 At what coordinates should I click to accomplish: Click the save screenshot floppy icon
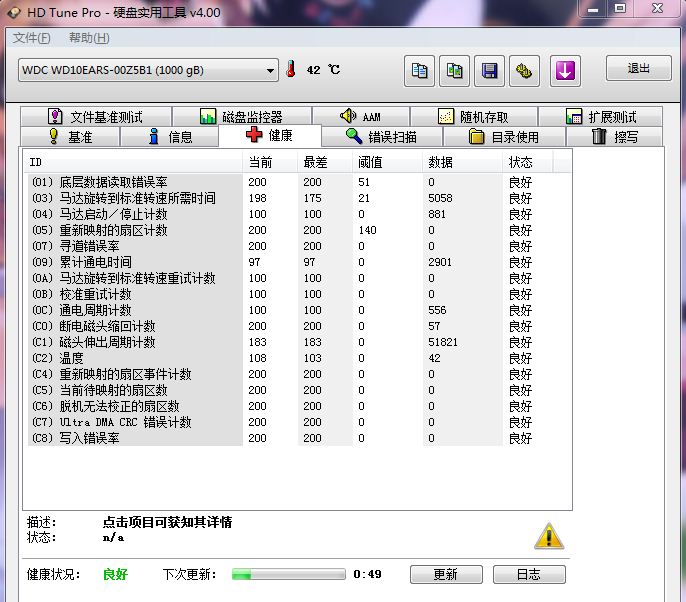[x=489, y=71]
